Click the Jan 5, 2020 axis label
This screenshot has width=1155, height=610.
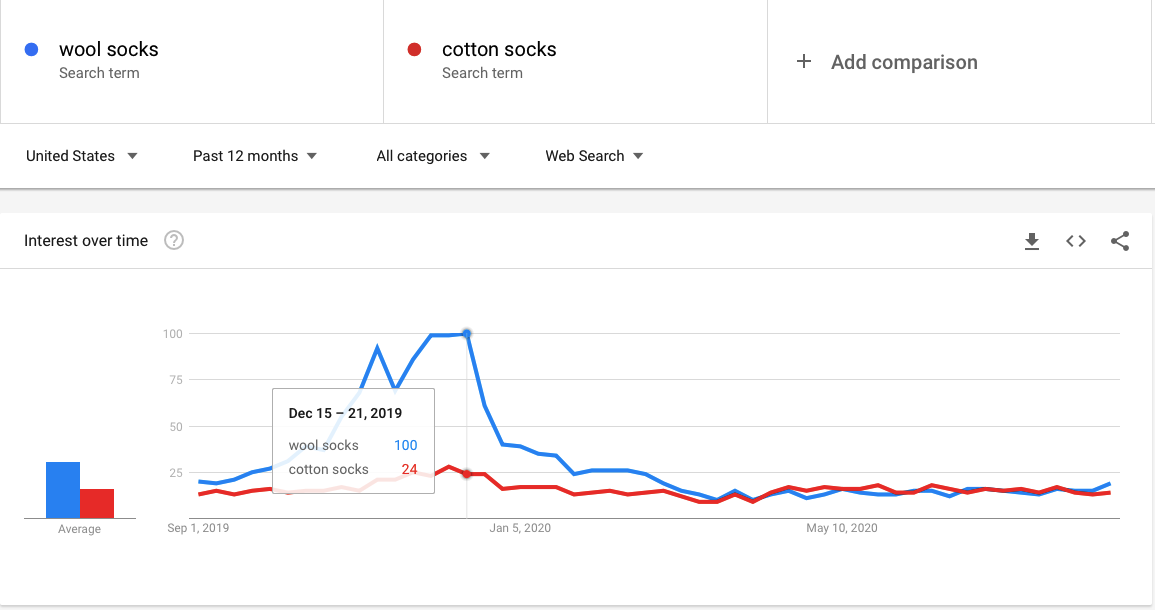520,528
